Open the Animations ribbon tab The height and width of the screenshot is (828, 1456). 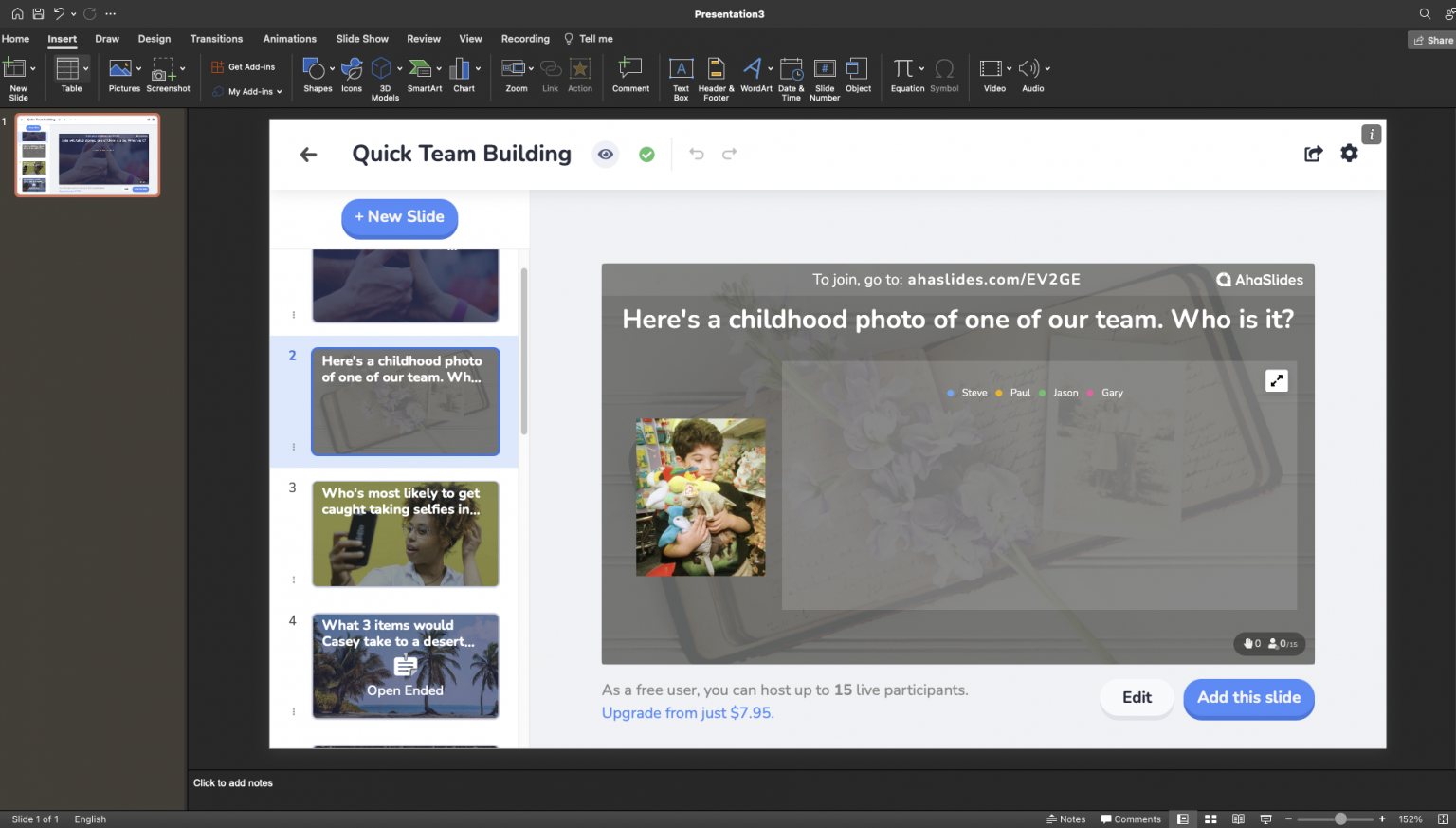[x=289, y=39]
